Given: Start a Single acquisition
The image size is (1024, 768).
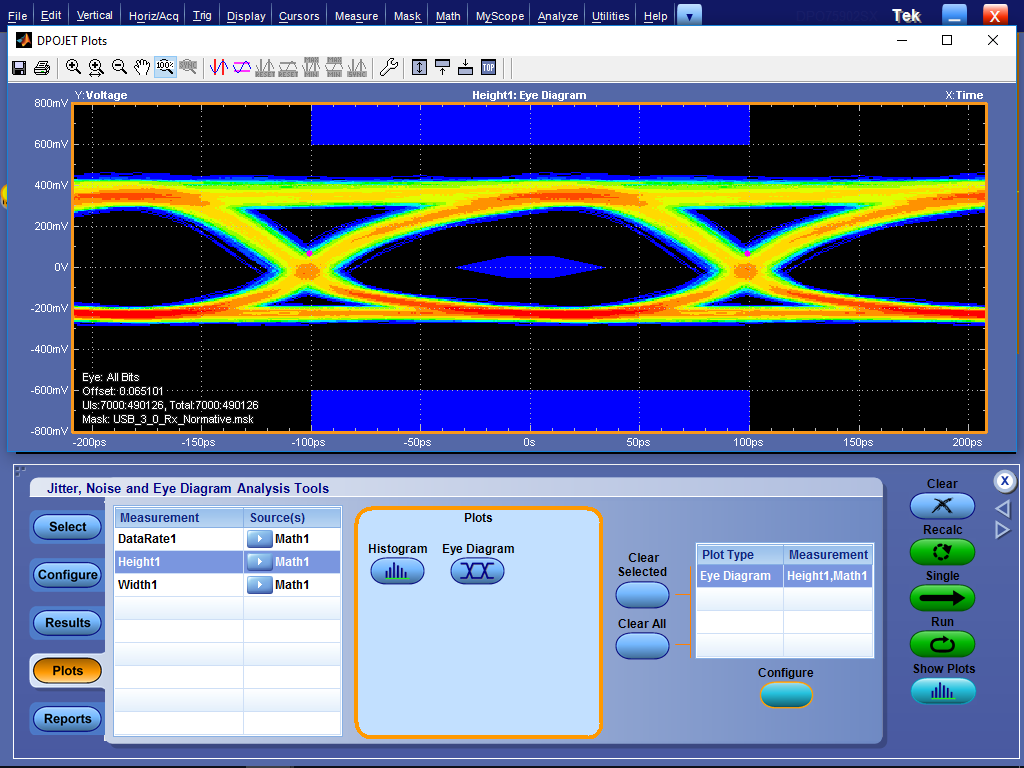Looking at the screenshot, I should (942, 598).
